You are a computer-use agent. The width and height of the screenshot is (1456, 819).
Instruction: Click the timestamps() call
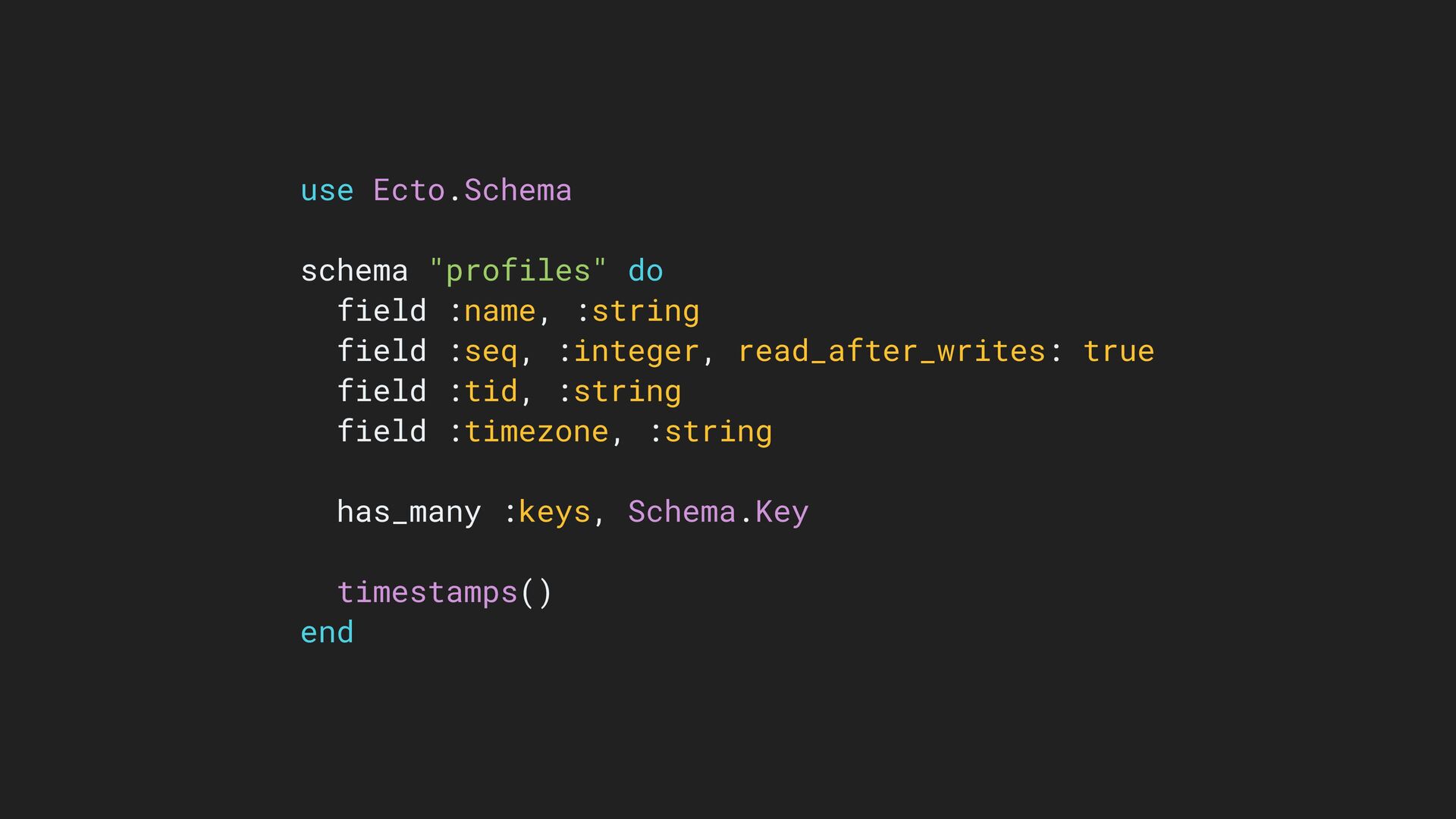[x=445, y=592]
